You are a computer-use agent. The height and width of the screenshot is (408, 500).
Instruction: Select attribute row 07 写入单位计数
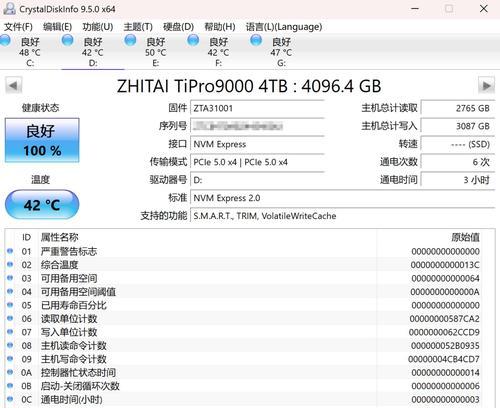243,332
